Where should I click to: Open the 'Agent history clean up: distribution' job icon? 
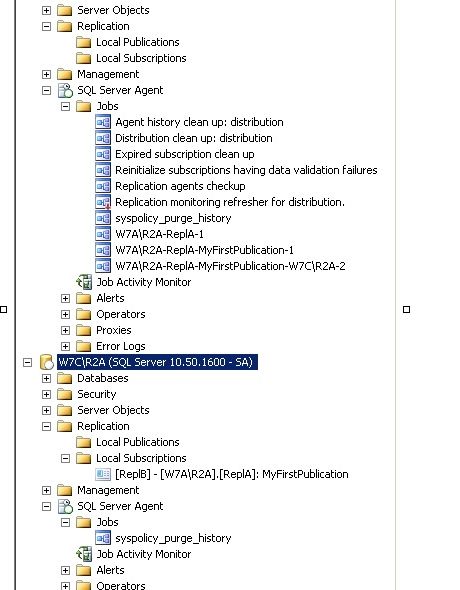[103, 122]
